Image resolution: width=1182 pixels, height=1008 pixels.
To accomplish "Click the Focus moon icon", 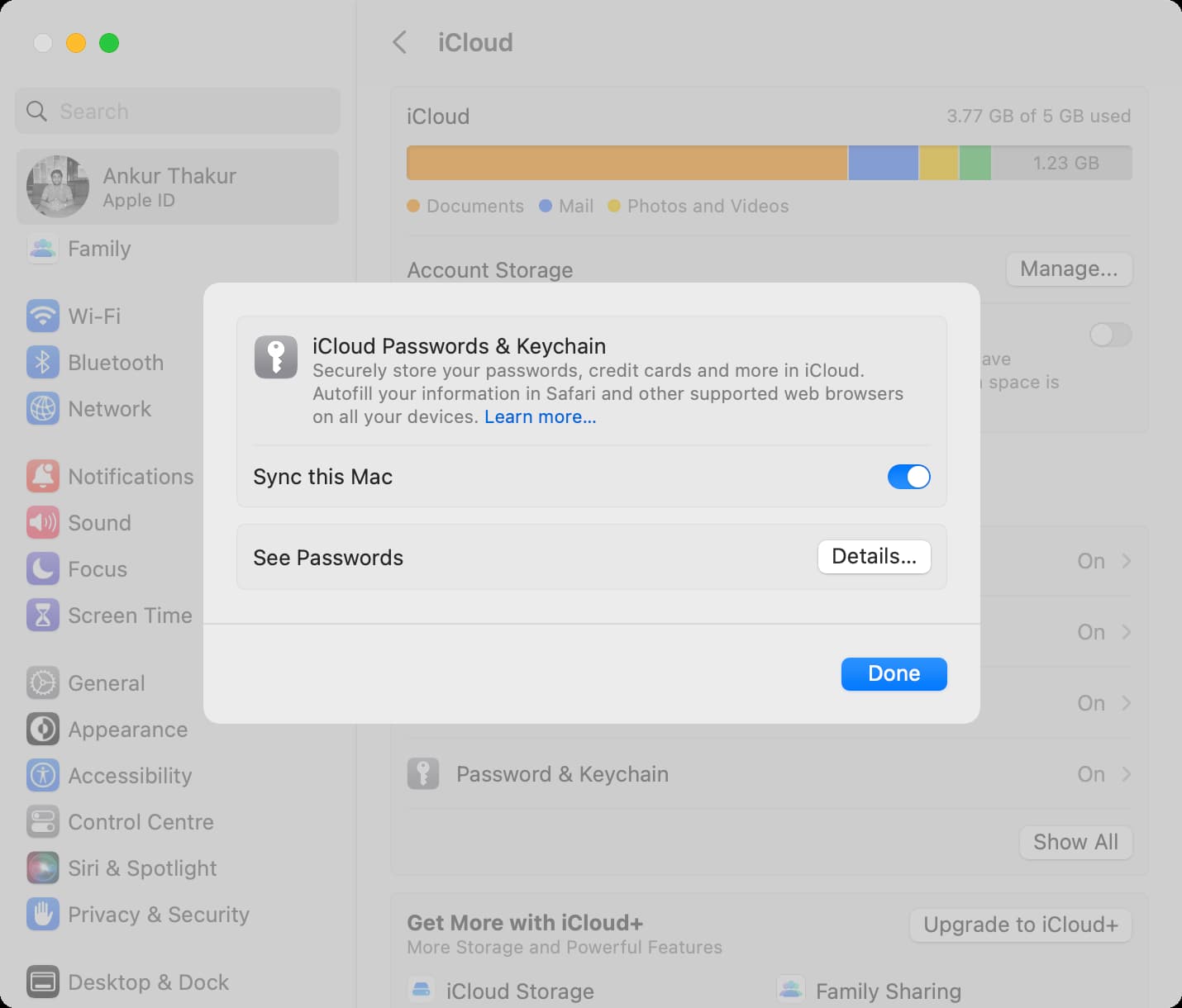I will [x=43, y=568].
